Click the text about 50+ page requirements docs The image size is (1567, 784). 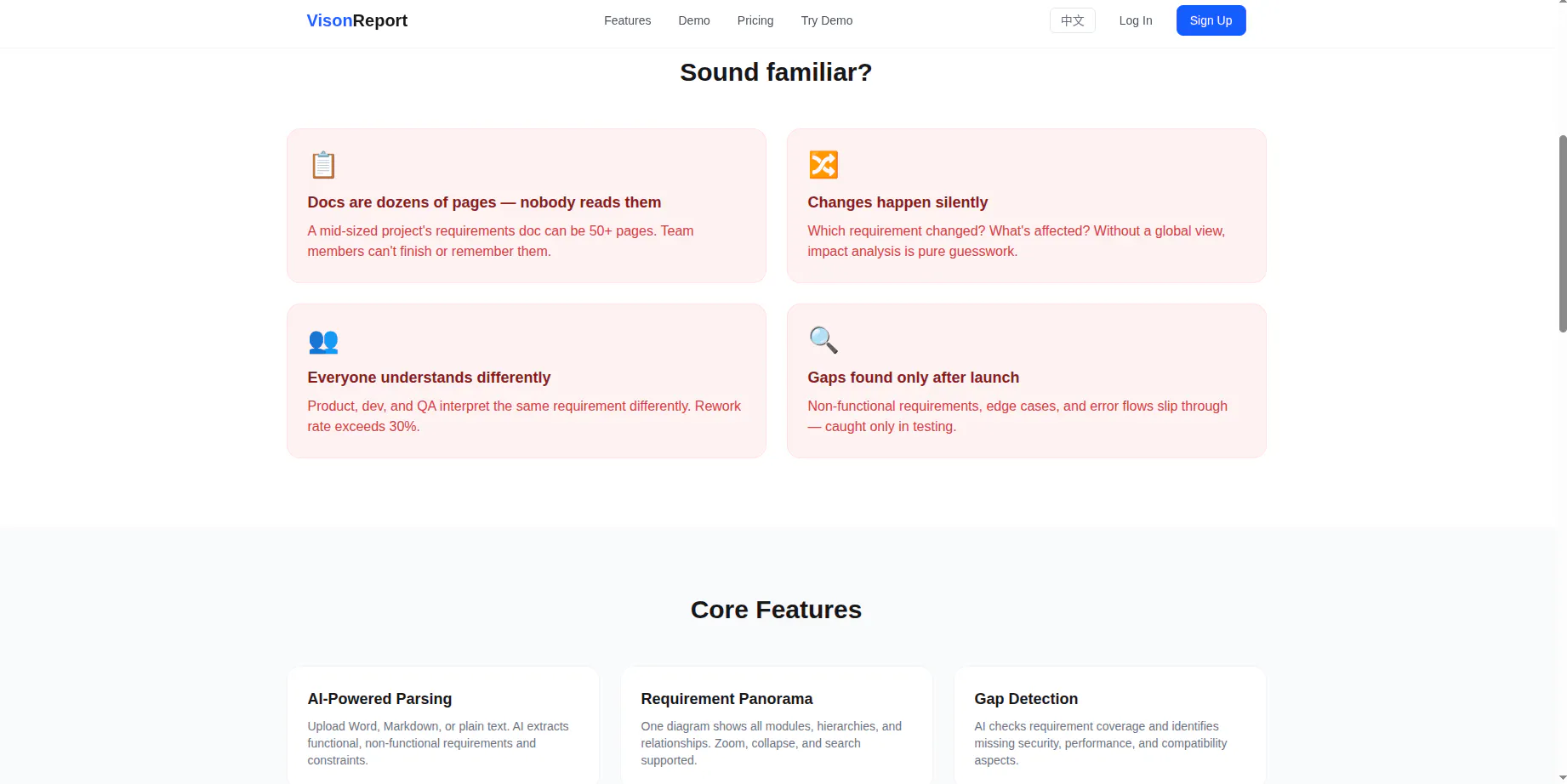[x=500, y=241]
